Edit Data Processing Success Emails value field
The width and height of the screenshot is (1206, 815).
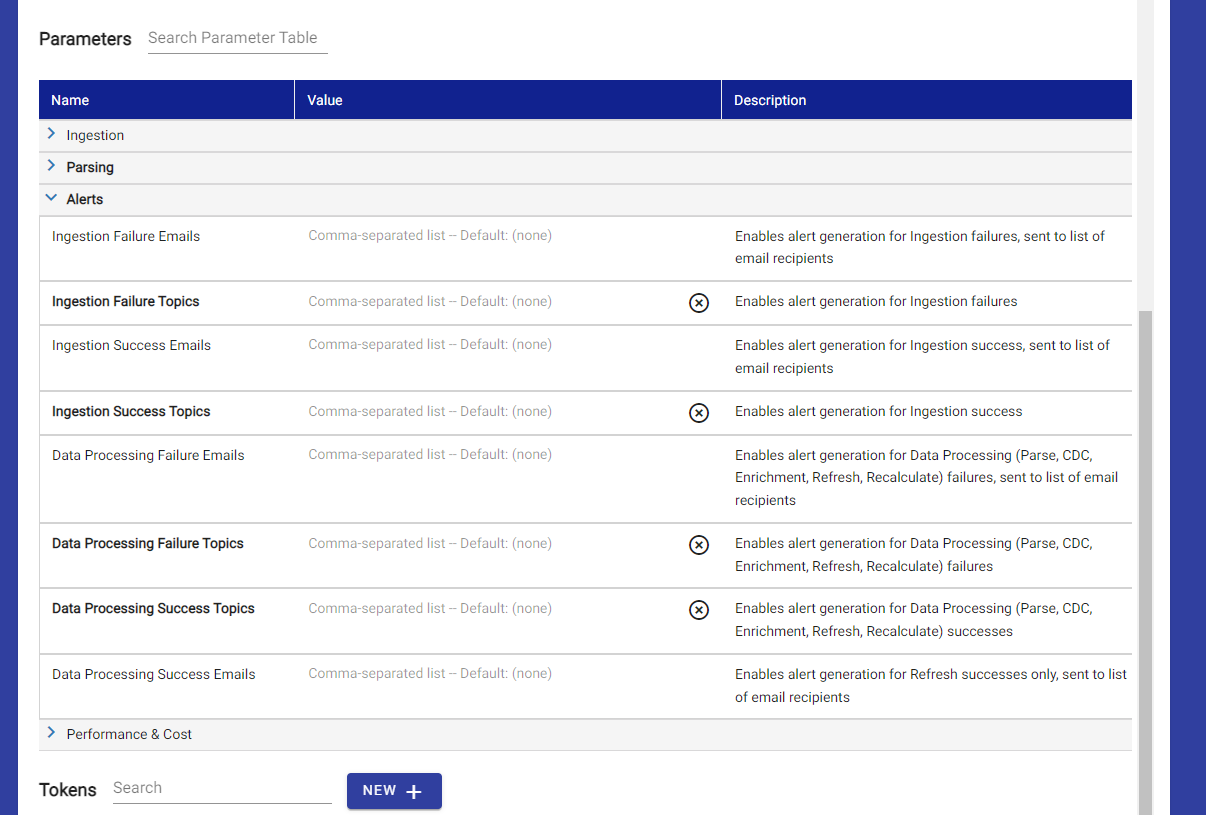click(x=508, y=674)
